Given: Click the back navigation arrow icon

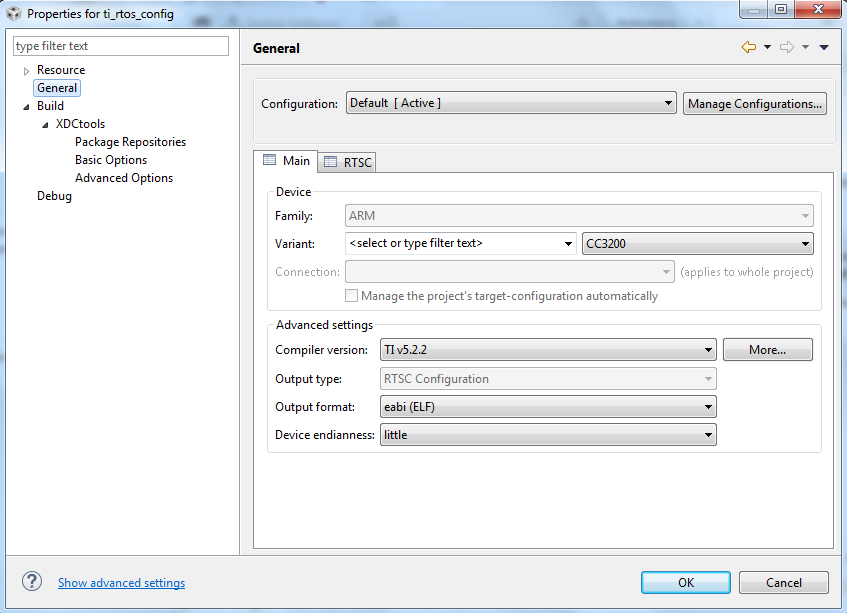Looking at the screenshot, I should [x=748, y=47].
